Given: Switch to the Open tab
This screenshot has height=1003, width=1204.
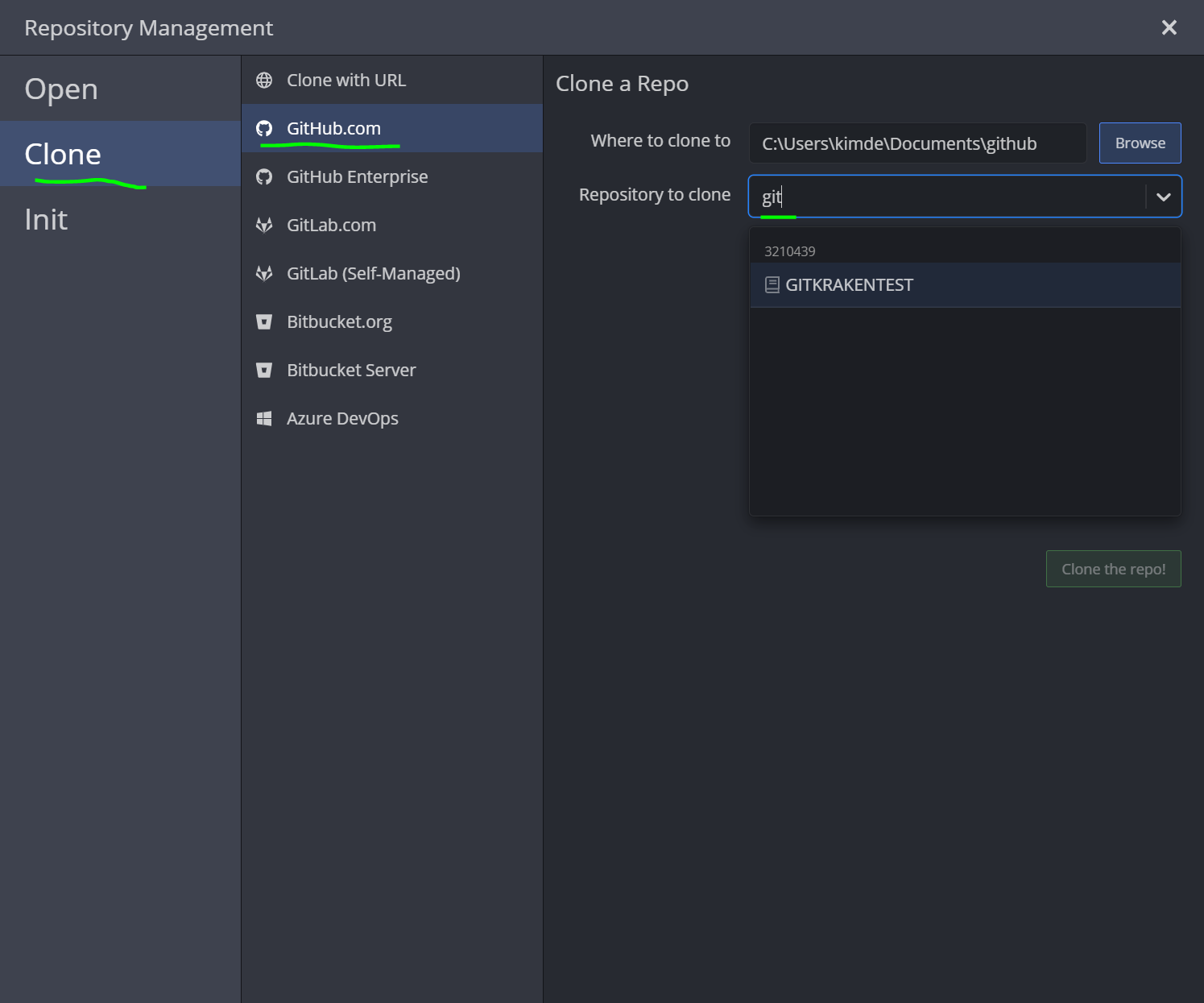Looking at the screenshot, I should (x=121, y=89).
